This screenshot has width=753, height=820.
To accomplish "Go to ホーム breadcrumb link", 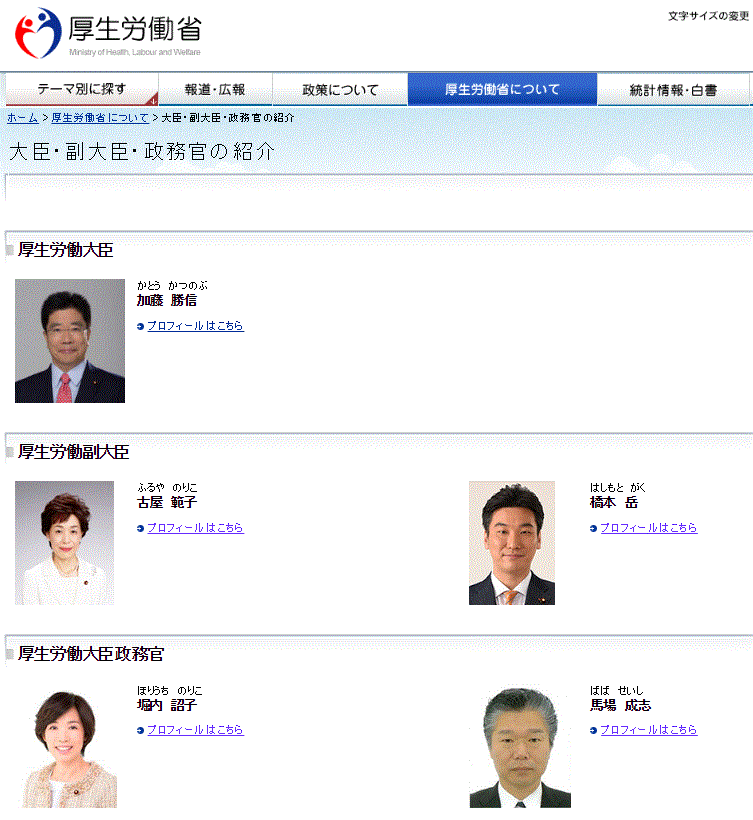I will pyautogui.click(x=22, y=118).
